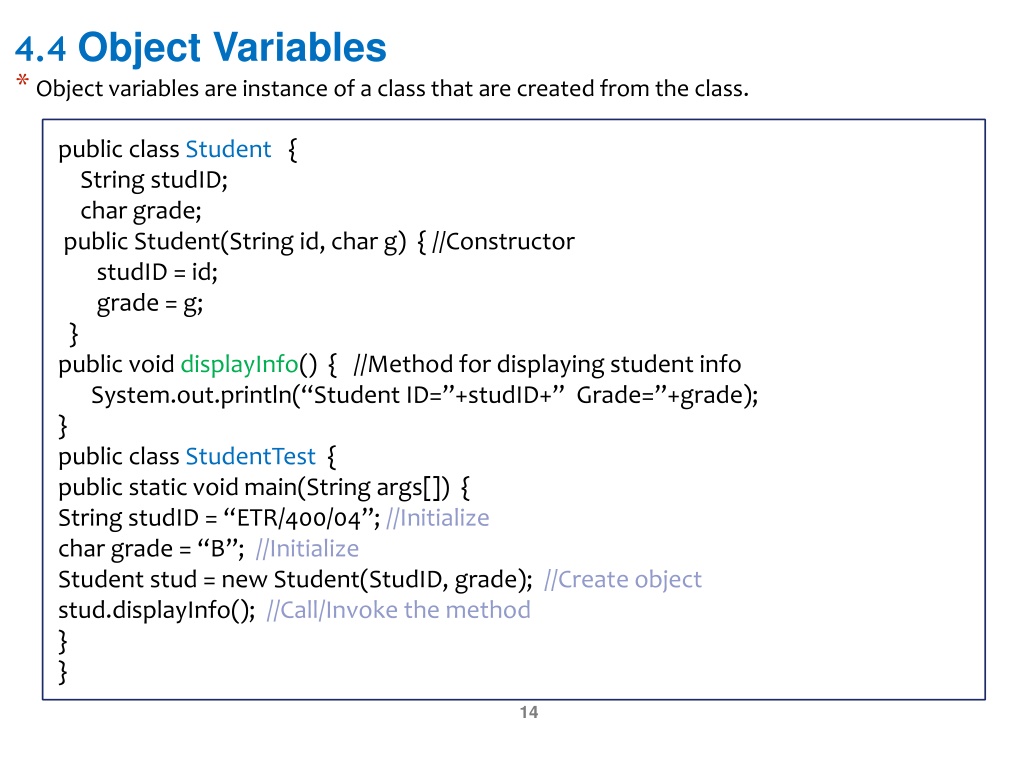Click the 'char grade = "B";' statement

click(x=152, y=549)
